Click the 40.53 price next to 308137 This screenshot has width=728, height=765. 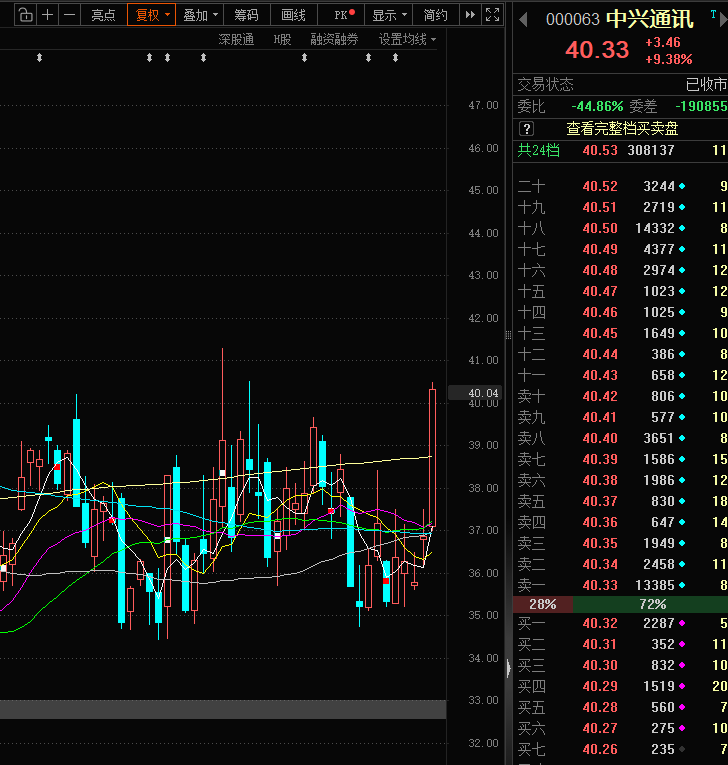tap(600, 150)
